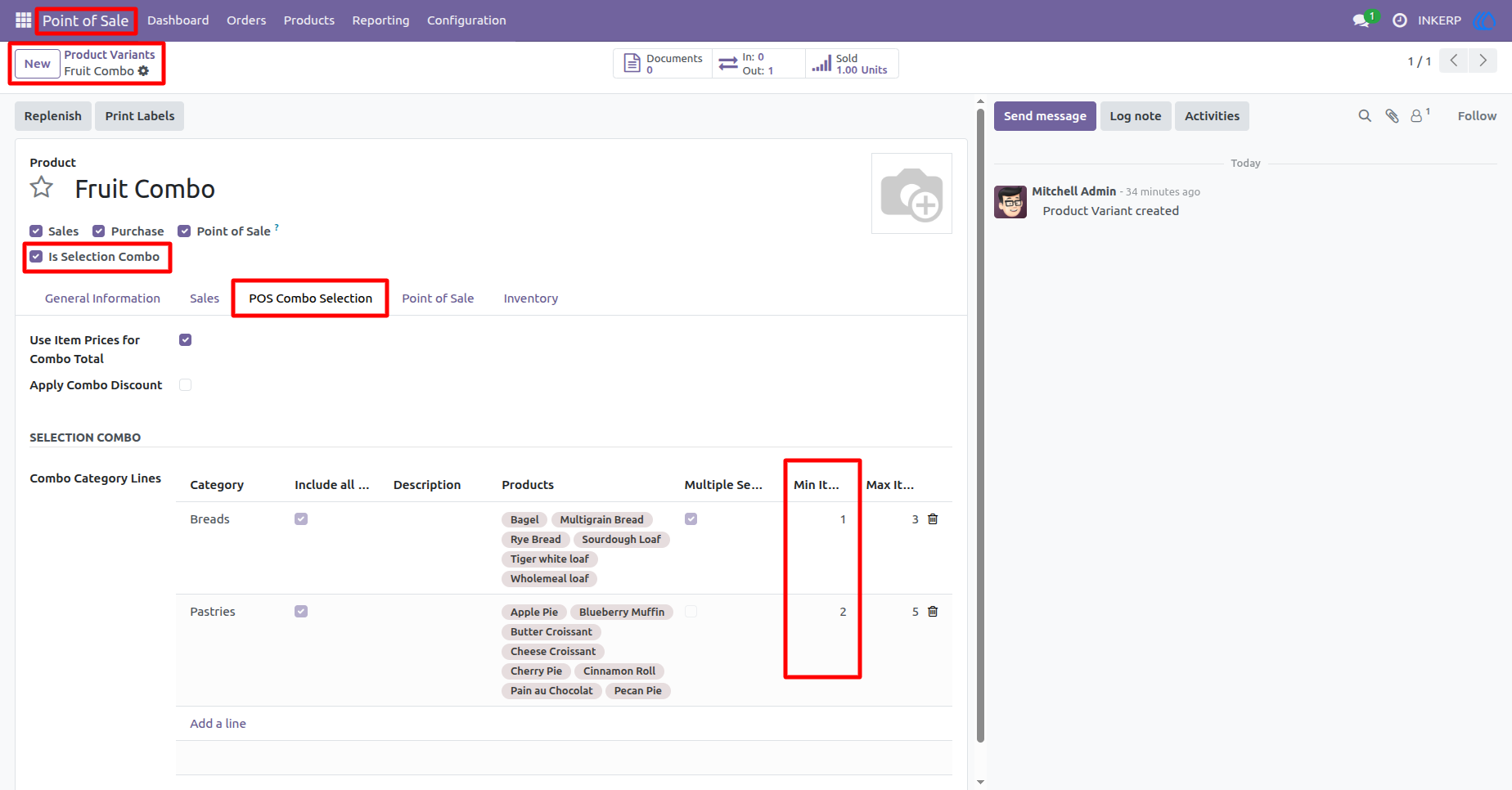The image size is (1512, 790).
Task: Toggle the Sales checkbox
Action: tap(36, 231)
